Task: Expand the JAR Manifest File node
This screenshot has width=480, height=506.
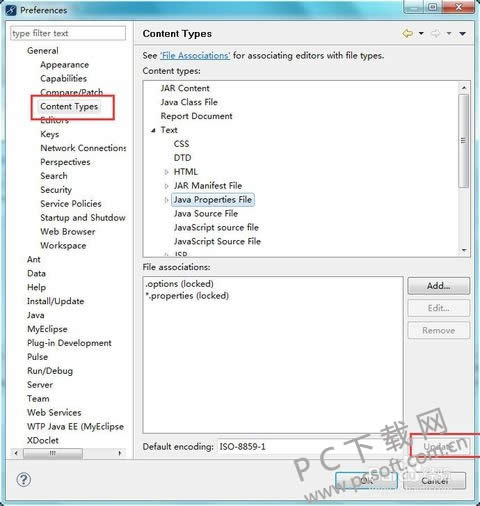Action: [x=166, y=186]
